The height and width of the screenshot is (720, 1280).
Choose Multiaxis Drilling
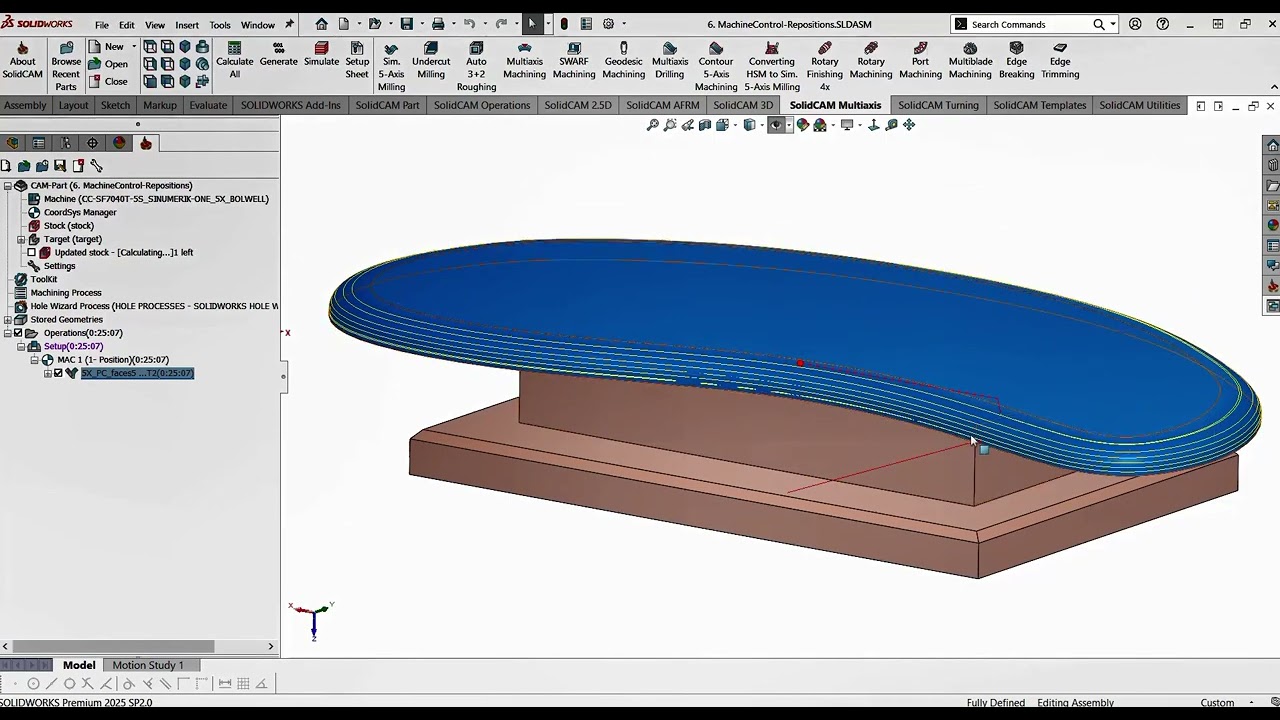point(670,61)
